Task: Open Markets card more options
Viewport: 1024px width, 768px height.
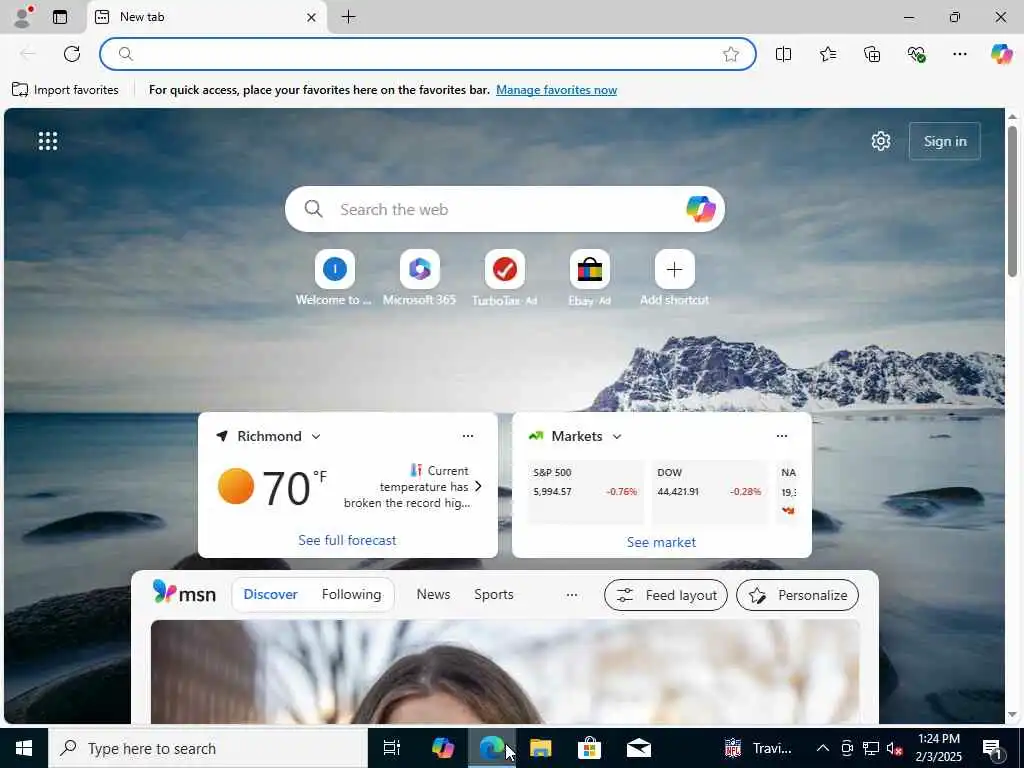Action: 782,436
